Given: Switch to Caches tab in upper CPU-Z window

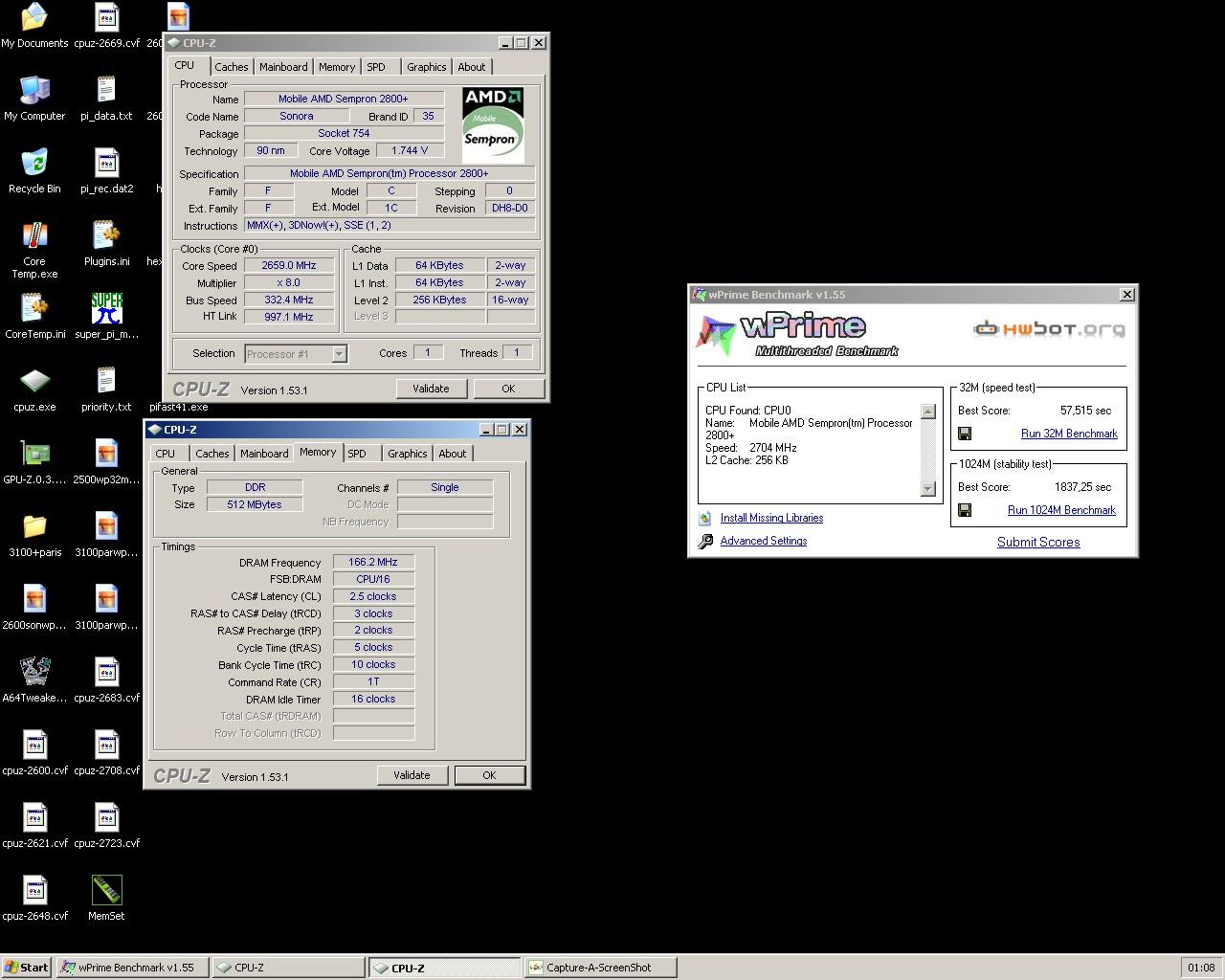Looking at the screenshot, I should pos(231,67).
